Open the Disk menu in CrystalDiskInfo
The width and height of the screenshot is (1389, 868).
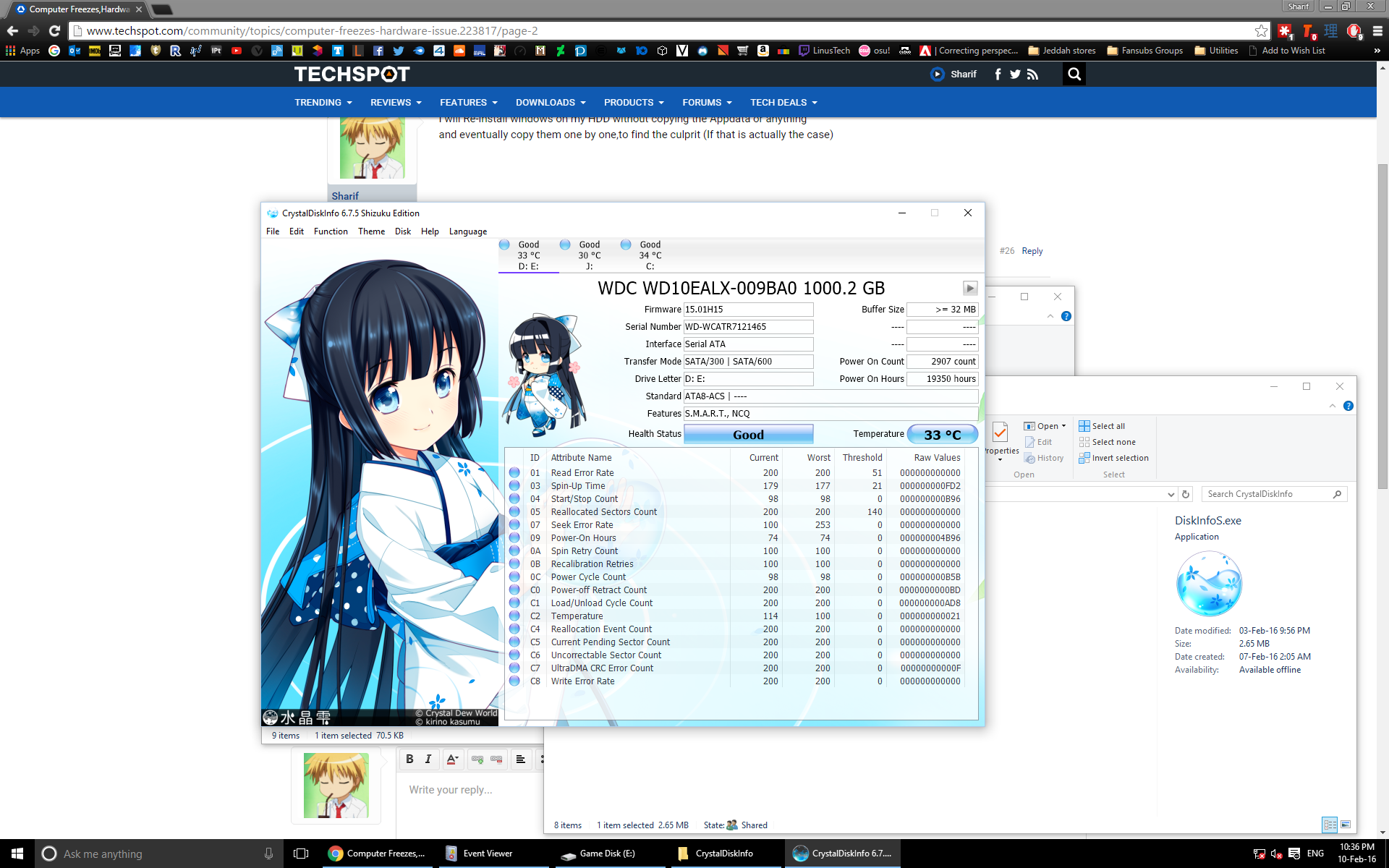click(403, 231)
